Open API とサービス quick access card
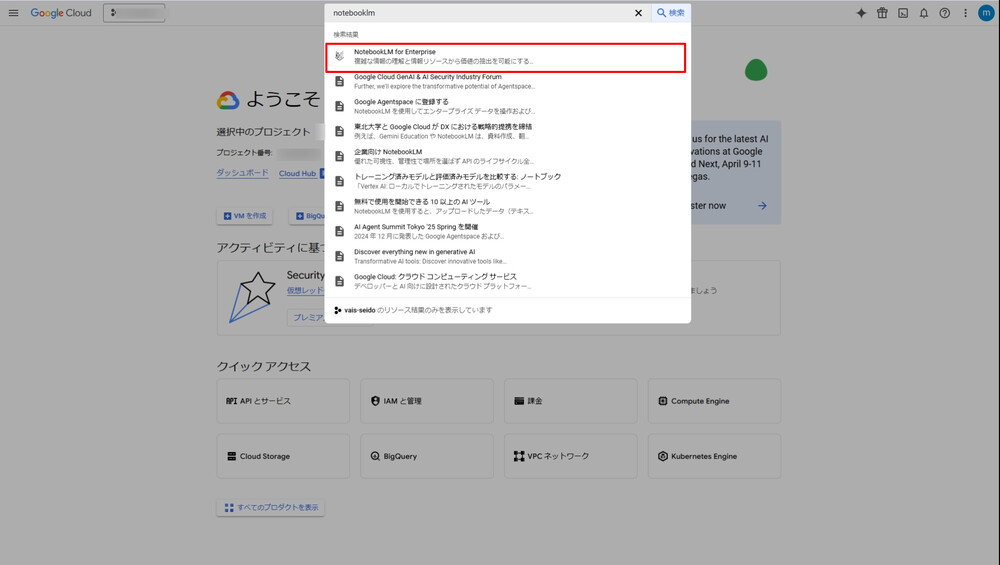The image size is (1000, 565). coord(283,401)
